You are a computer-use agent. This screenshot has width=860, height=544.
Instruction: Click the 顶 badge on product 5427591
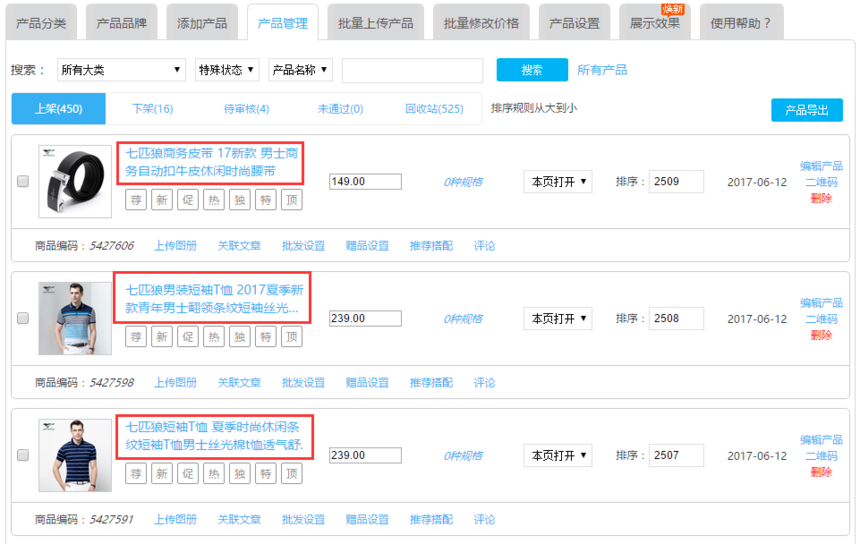pyautogui.click(x=292, y=473)
